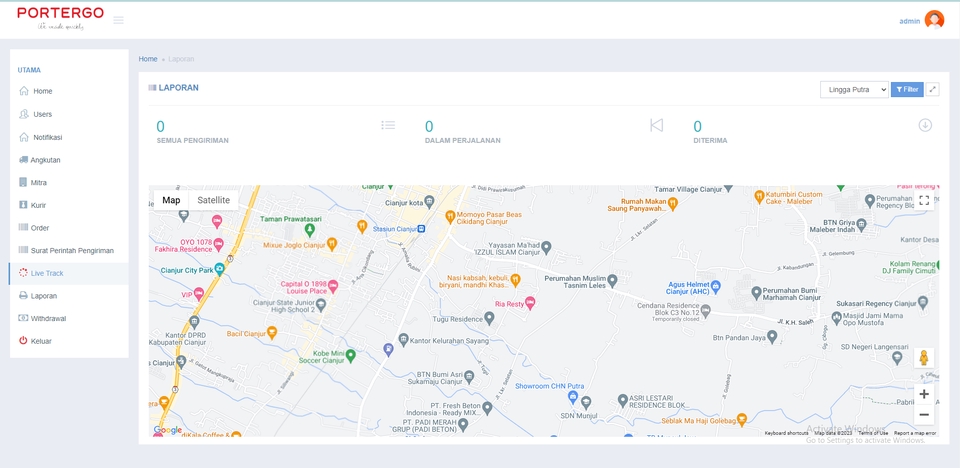Open Home in the sidebar
Screen dimensions: 960x468
pyautogui.click(x=69, y=91)
